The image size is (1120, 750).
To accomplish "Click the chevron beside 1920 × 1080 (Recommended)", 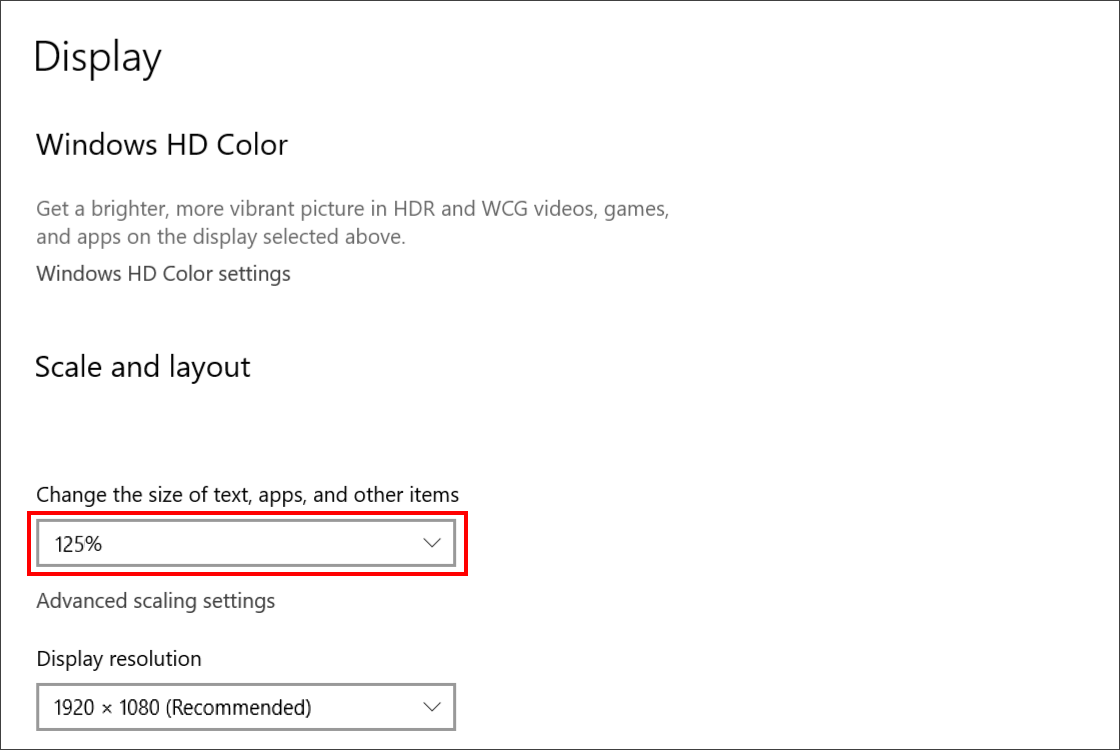I will tap(431, 707).
